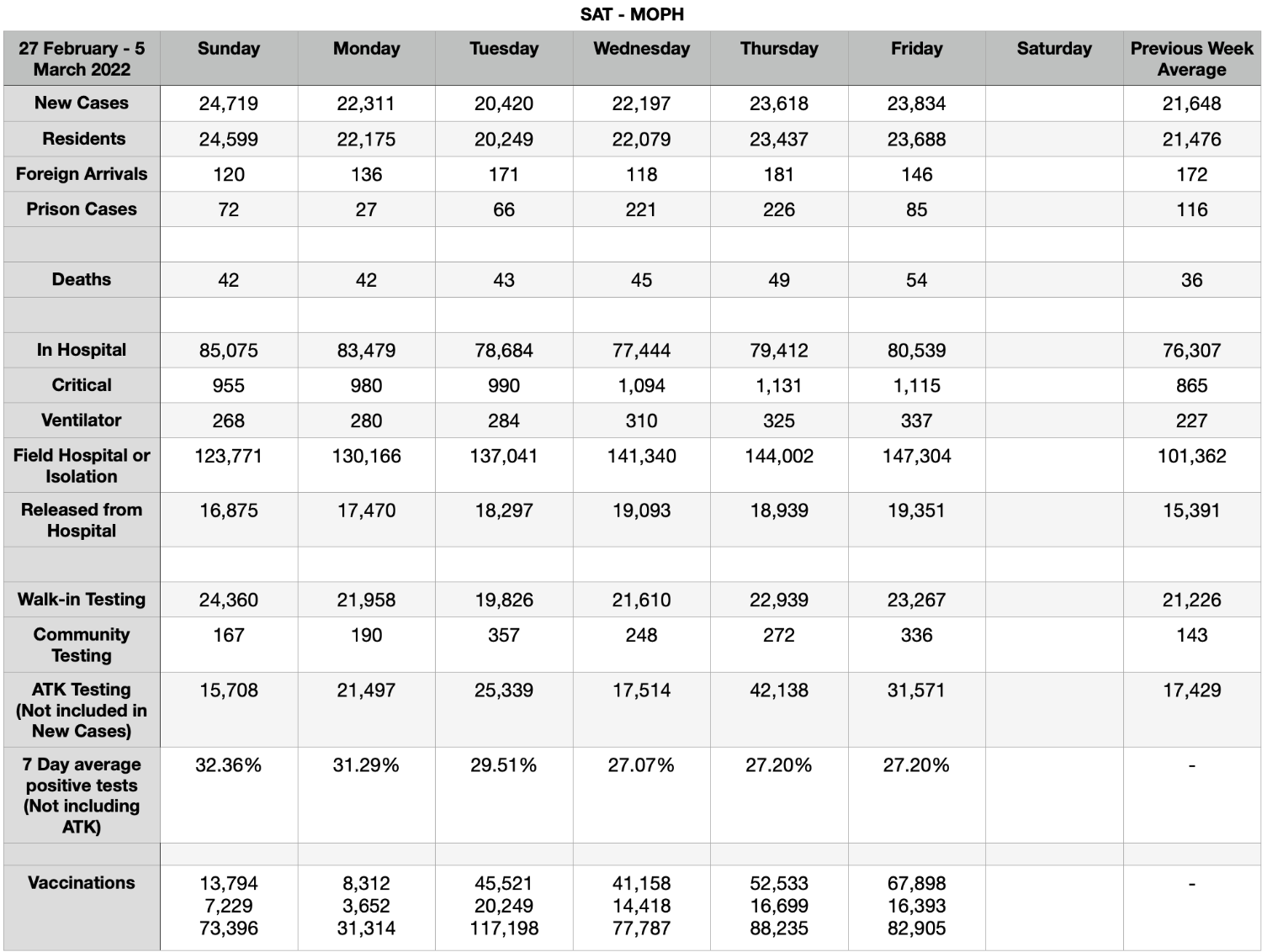
Task: Select the Ventilator row label
Action: (82, 420)
